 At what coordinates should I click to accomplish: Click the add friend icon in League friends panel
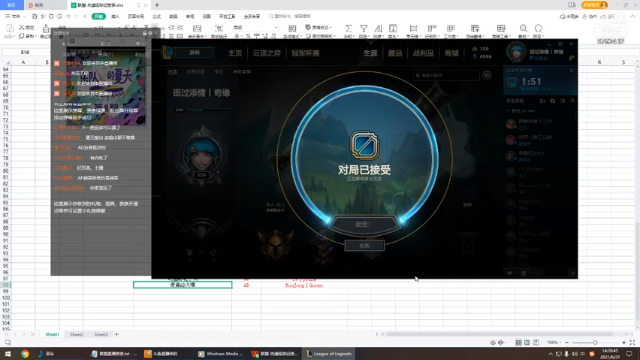pos(542,101)
